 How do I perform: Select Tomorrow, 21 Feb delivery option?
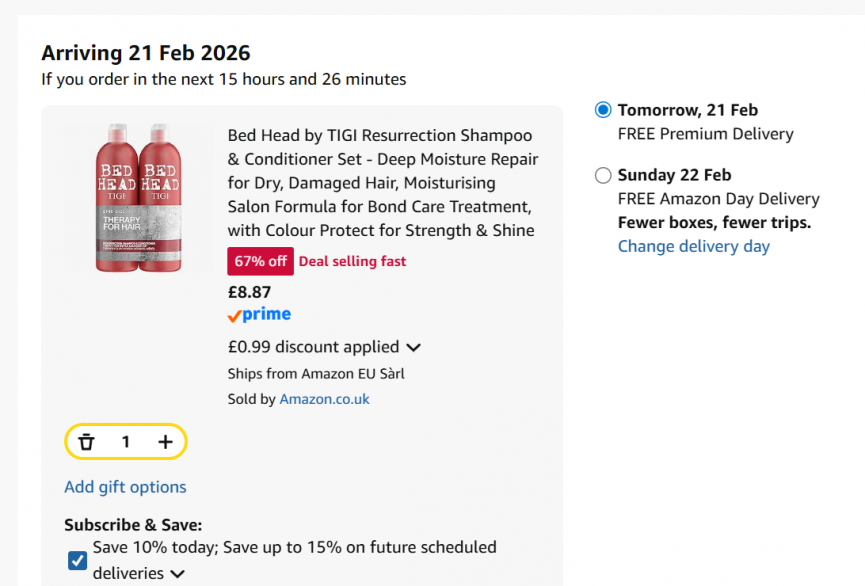click(x=602, y=110)
